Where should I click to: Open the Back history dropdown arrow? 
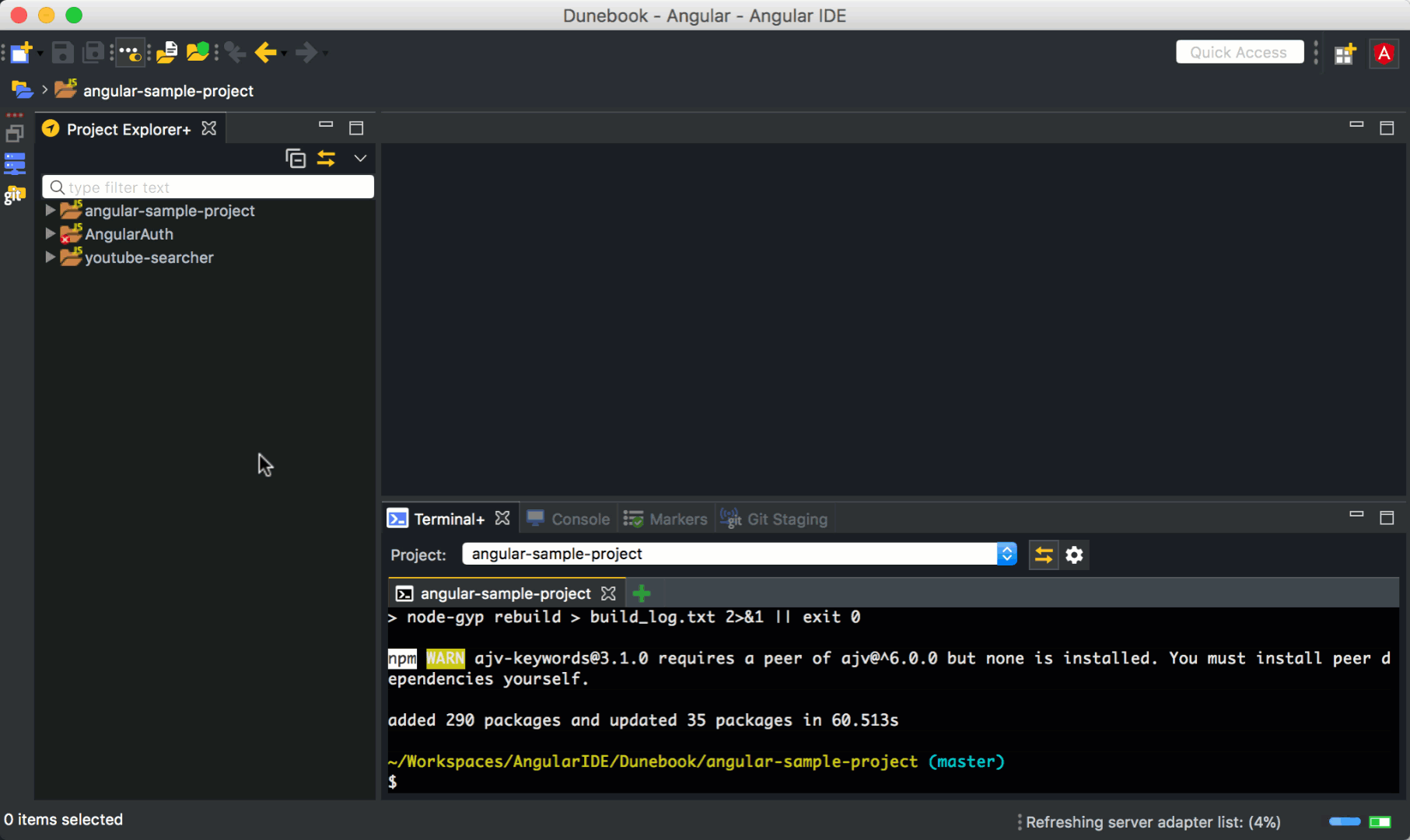click(284, 53)
